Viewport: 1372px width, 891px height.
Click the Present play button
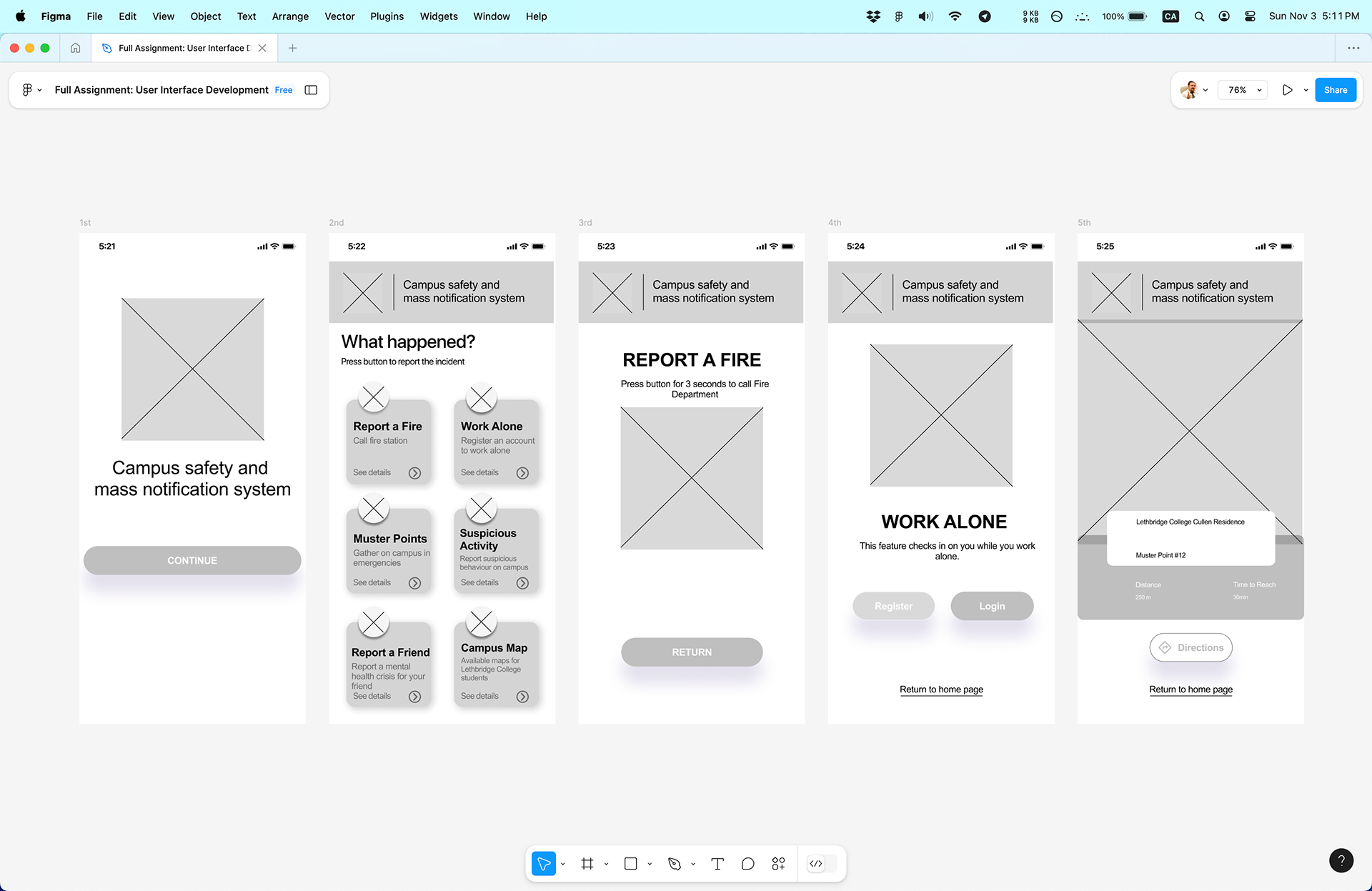[x=1287, y=90]
